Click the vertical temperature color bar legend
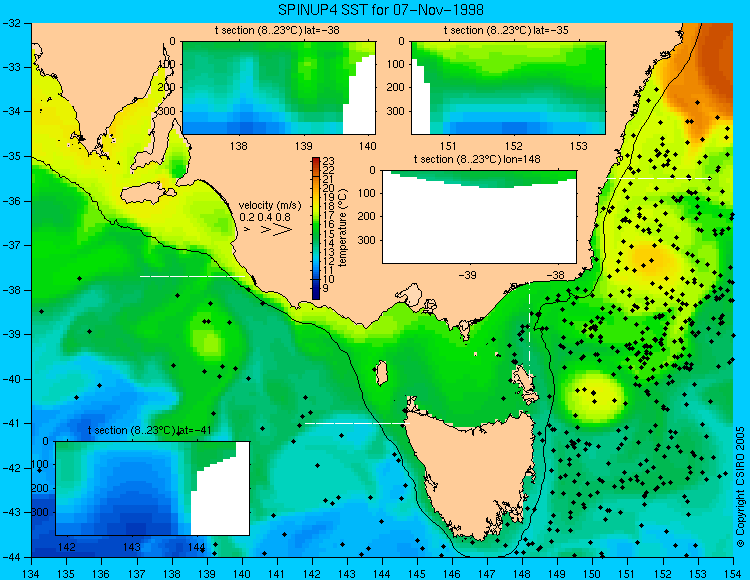 (x=316, y=229)
